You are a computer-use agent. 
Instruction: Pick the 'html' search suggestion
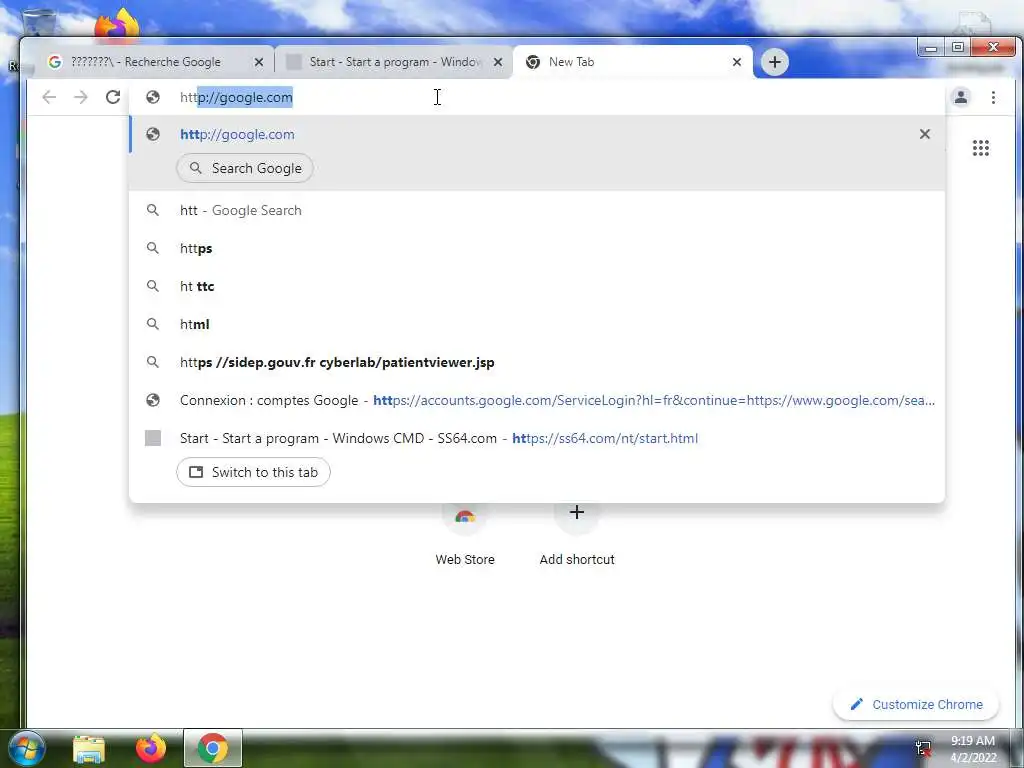(x=537, y=324)
